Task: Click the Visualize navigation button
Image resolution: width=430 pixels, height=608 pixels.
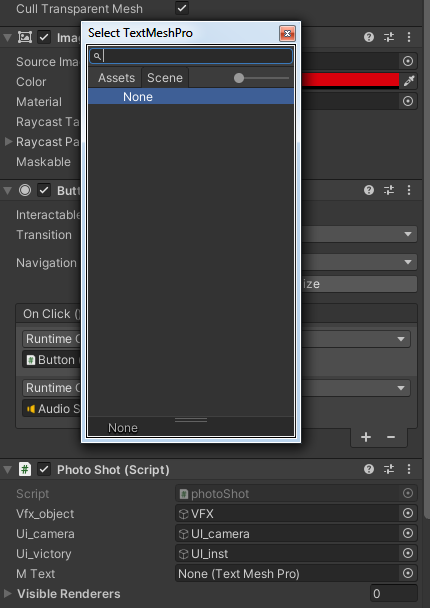Action: click(359, 284)
